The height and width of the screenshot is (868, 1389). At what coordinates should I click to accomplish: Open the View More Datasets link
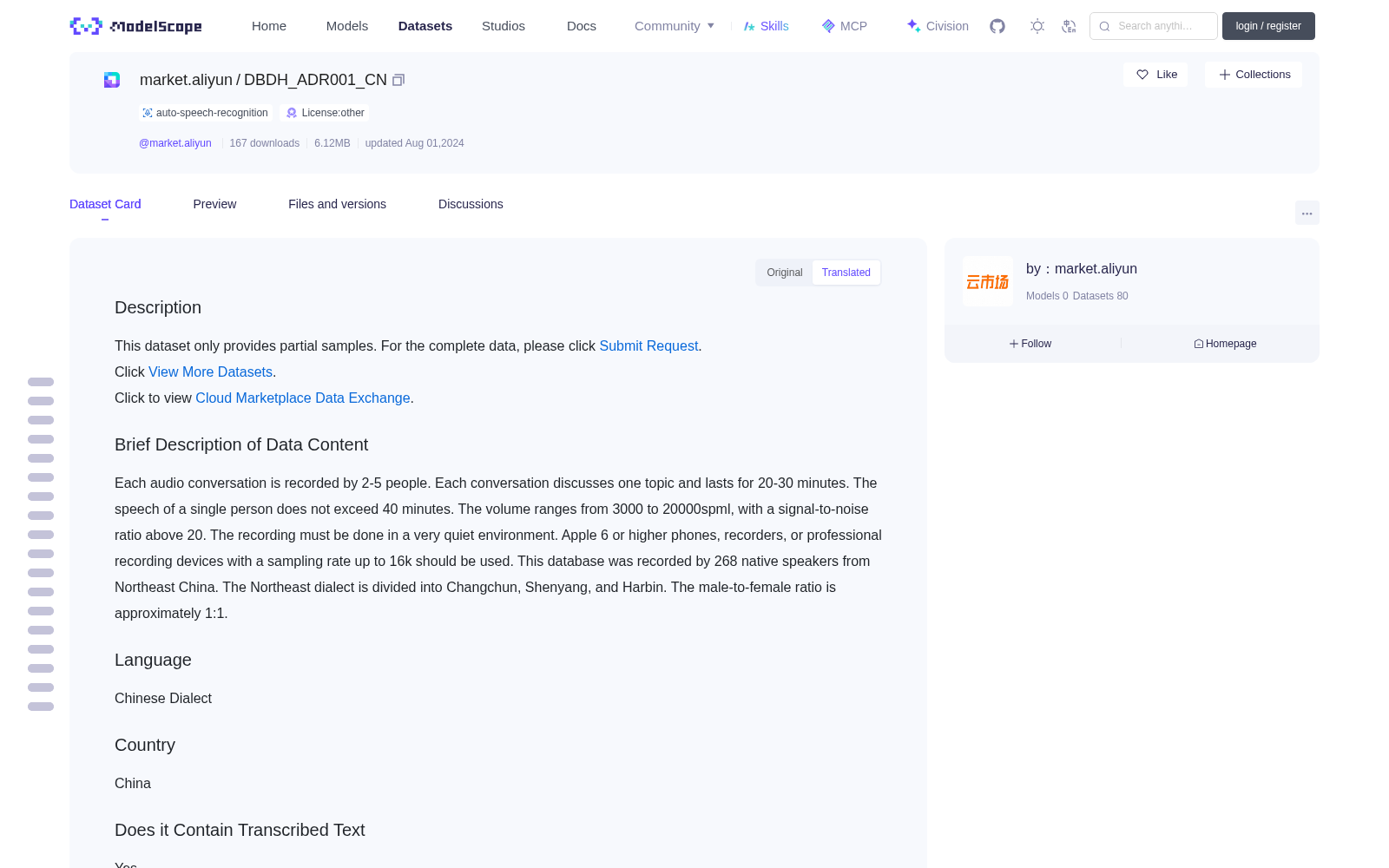click(x=210, y=372)
